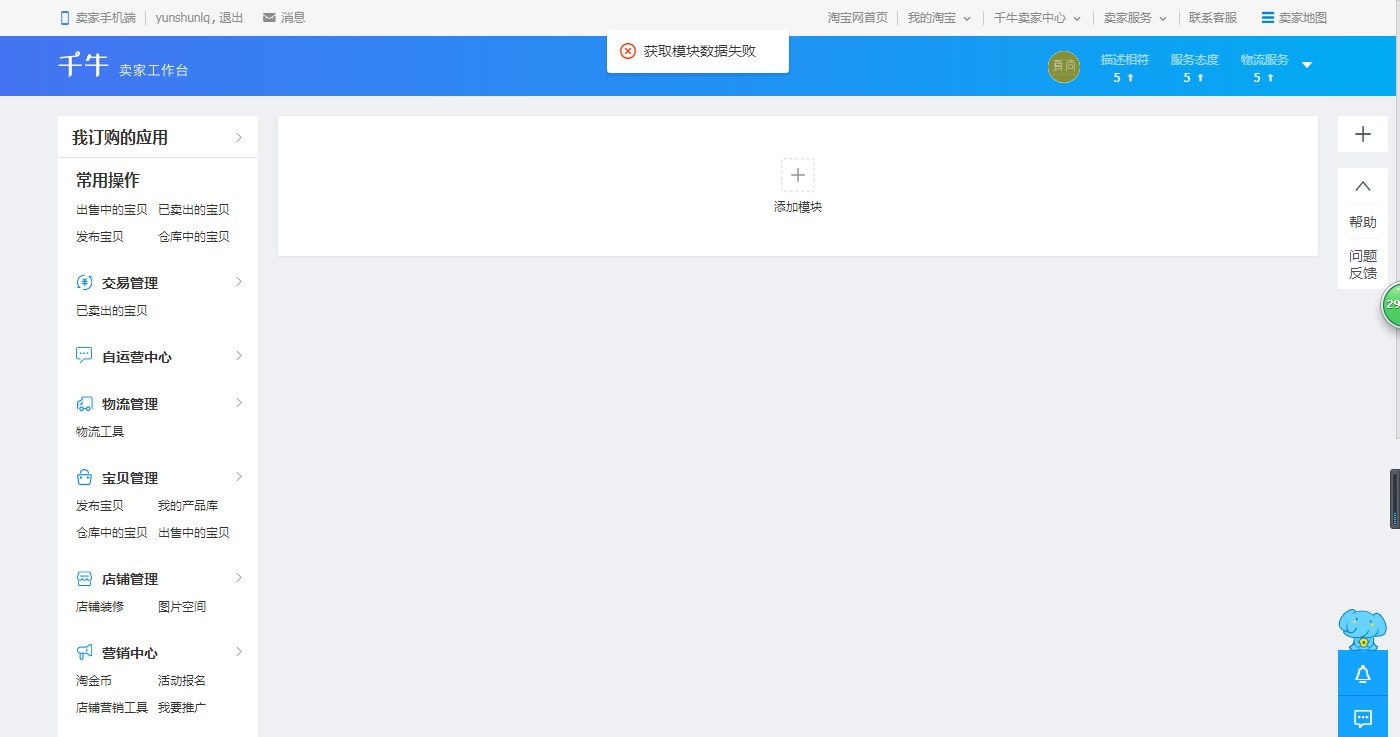
Task: Click the 自运营中心 speech bubble icon
Action: pos(85,356)
